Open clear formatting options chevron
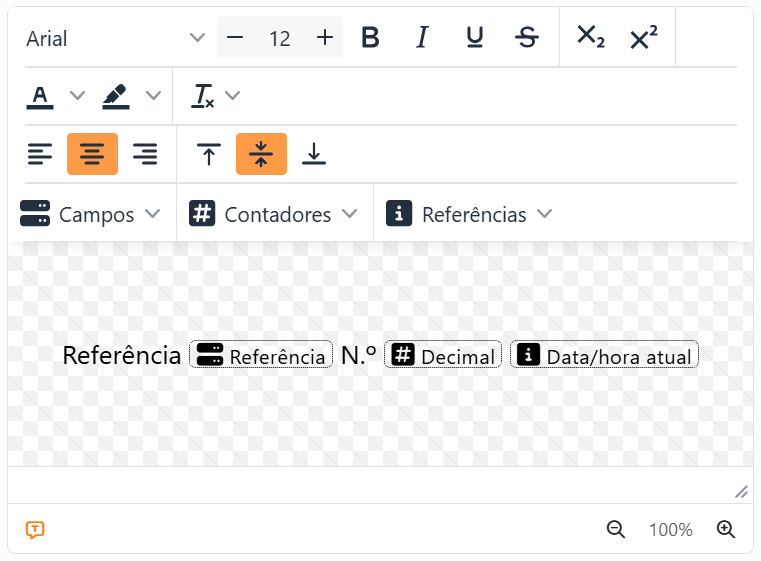The height and width of the screenshot is (561, 761). click(232, 96)
